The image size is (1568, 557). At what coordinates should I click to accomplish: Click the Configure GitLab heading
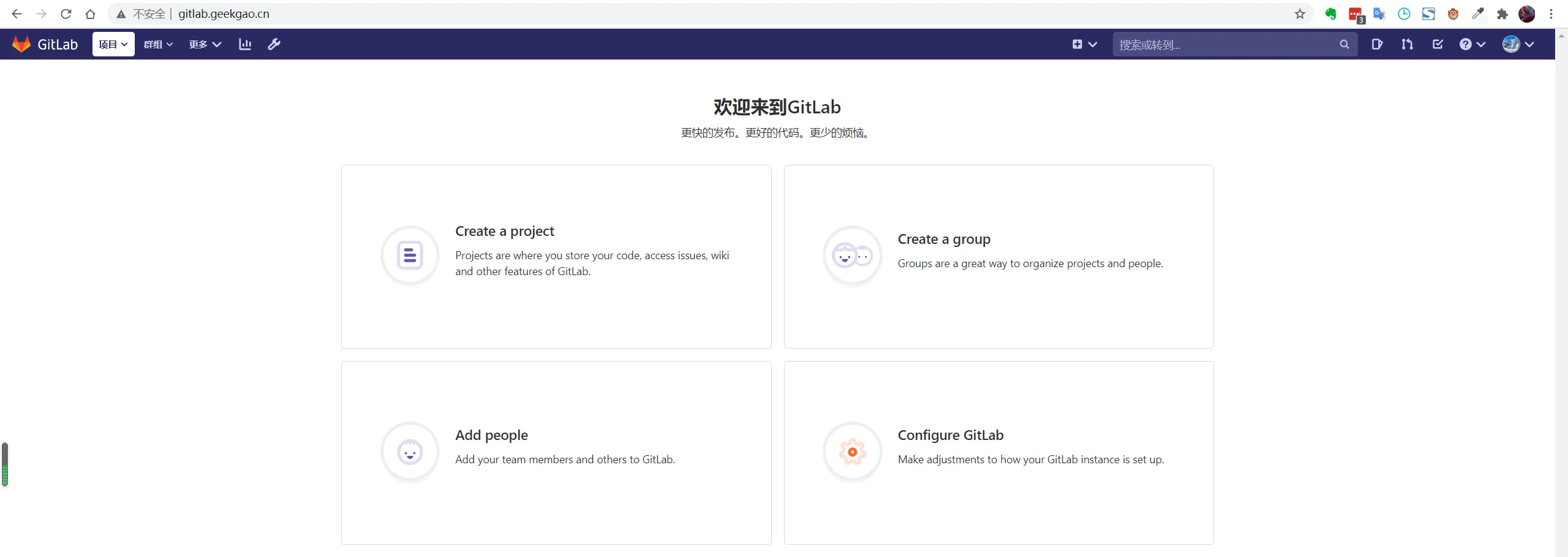950,435
